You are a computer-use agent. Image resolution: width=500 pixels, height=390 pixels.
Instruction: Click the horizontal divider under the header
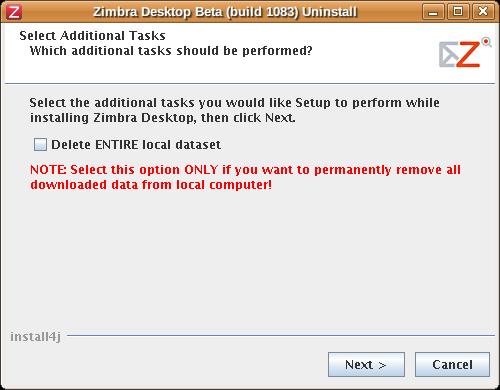tap(250, 83)
